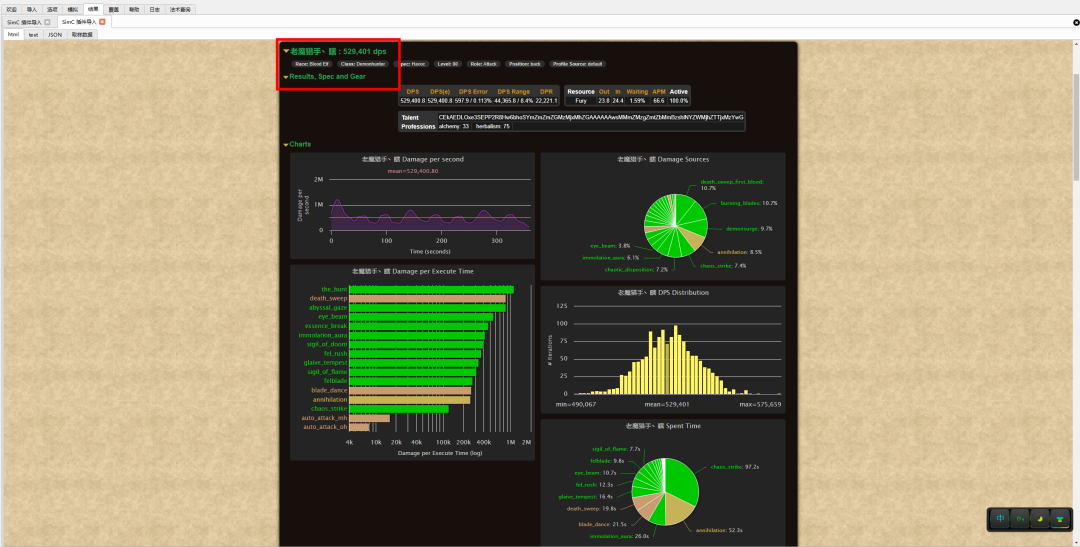This screenshot has height=547, width=1080.
Task: Open the 日志 log tab
Action: pos(154,9)
